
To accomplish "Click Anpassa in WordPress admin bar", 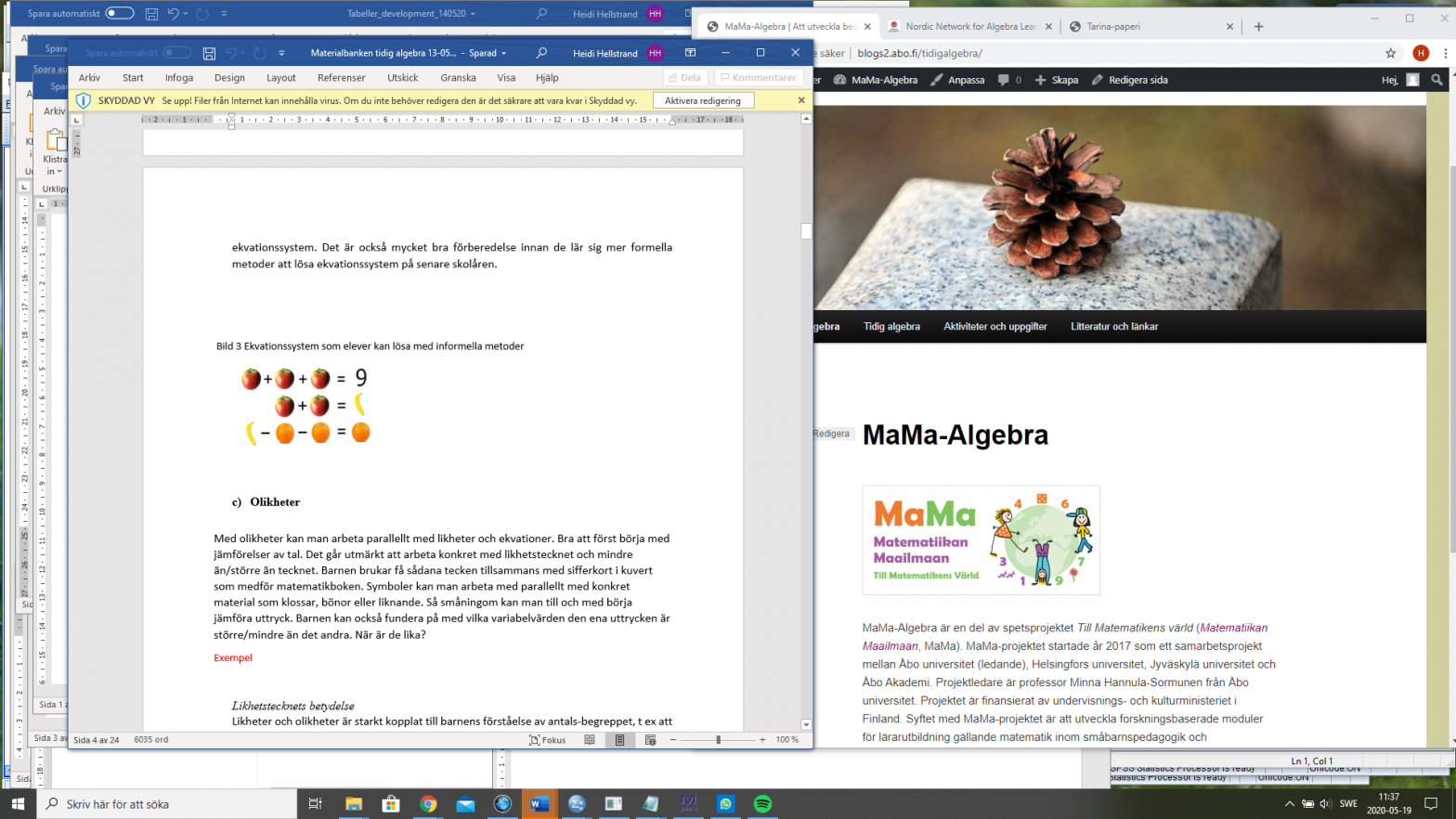I will (x=957, y=80).
